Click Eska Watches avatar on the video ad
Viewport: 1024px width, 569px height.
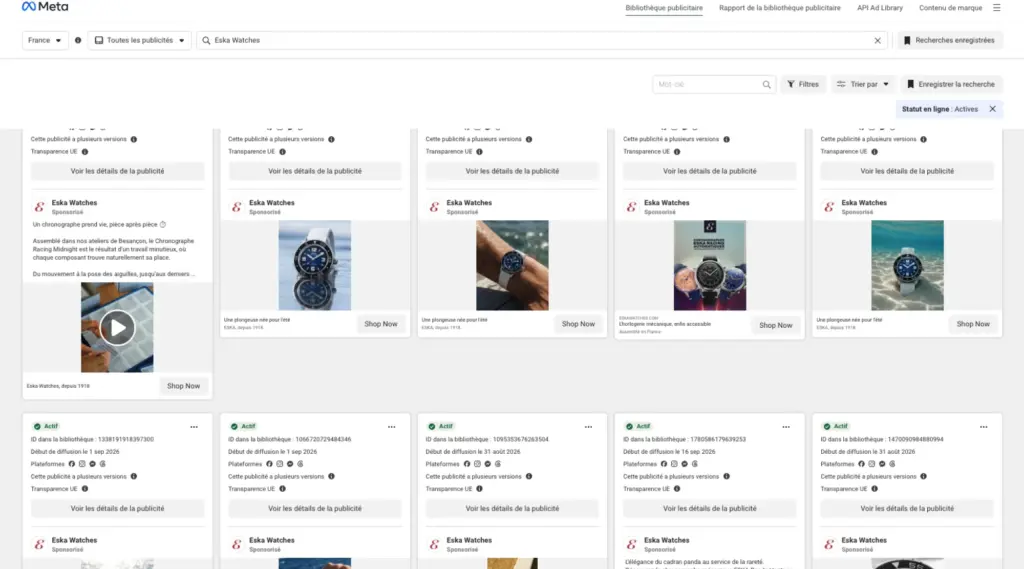pos(39,207)
